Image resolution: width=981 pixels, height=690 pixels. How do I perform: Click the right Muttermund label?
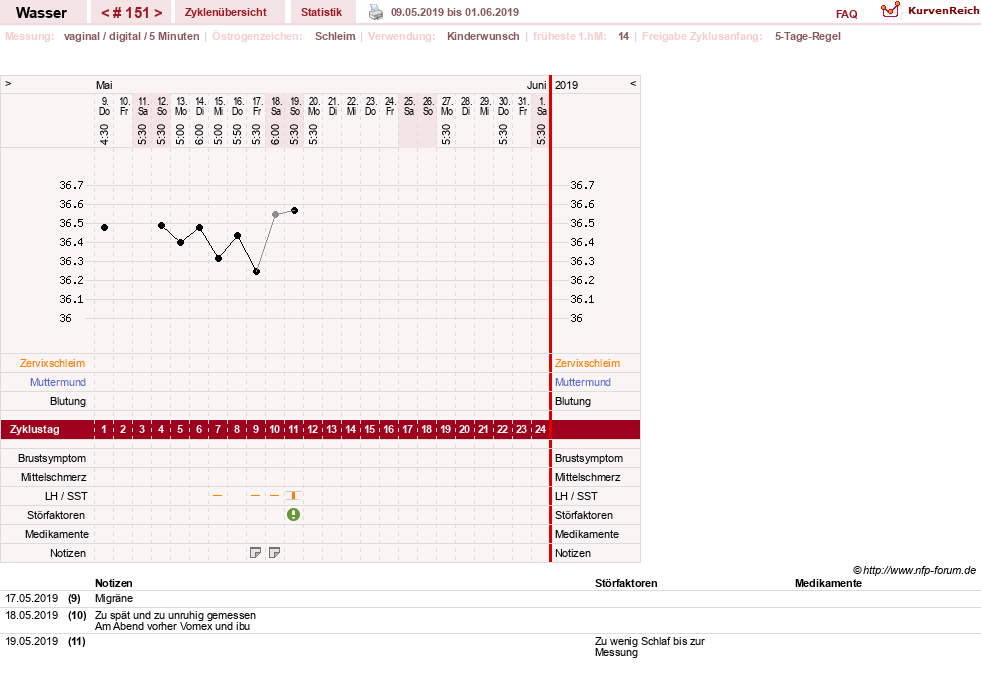[582, 382]
